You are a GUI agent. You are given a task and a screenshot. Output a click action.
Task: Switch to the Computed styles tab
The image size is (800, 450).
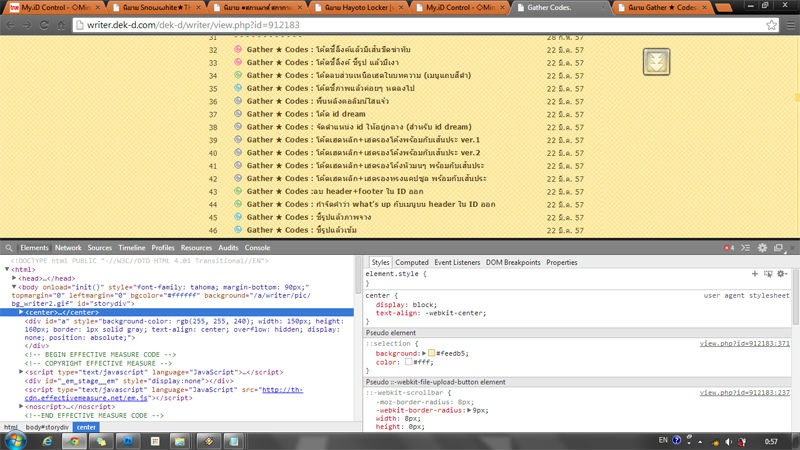coord(412,262)
